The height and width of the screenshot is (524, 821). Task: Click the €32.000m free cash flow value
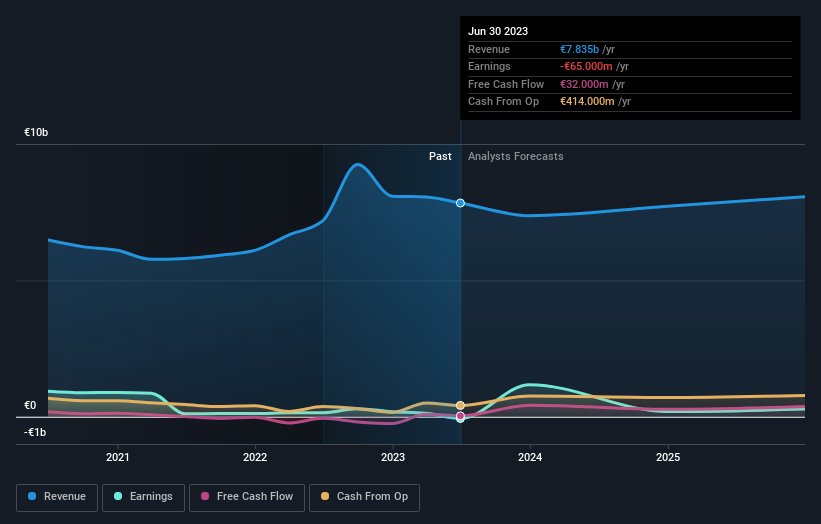[584, 84]
